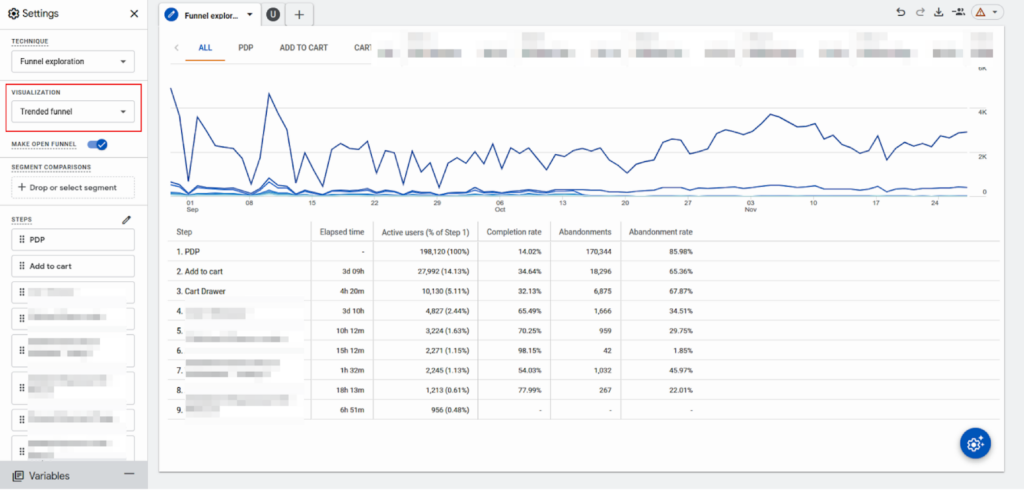Click the 34.64% completion rate cell
This screenshot has width=1024, height=490.
click(x=530, y=270)
